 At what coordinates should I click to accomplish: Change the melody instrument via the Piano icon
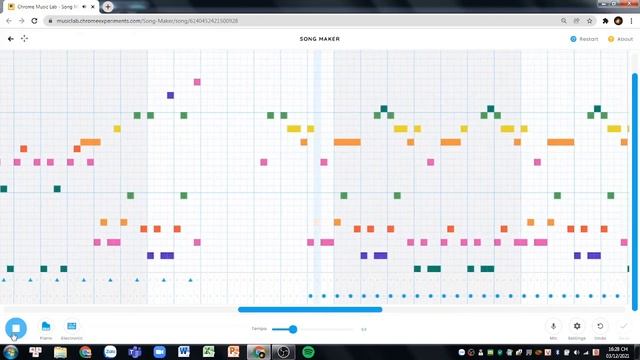(46, 326)
